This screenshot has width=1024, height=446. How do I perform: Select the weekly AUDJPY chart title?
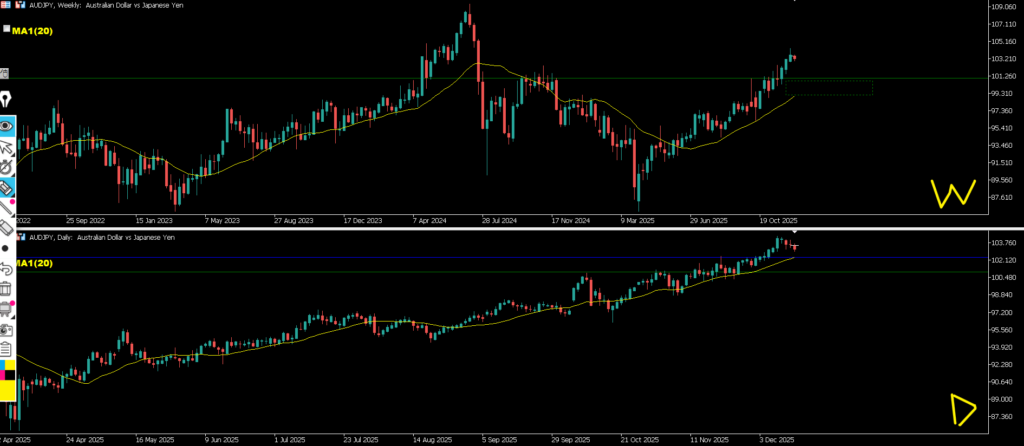pyautogui.click(x=95, y=6)
